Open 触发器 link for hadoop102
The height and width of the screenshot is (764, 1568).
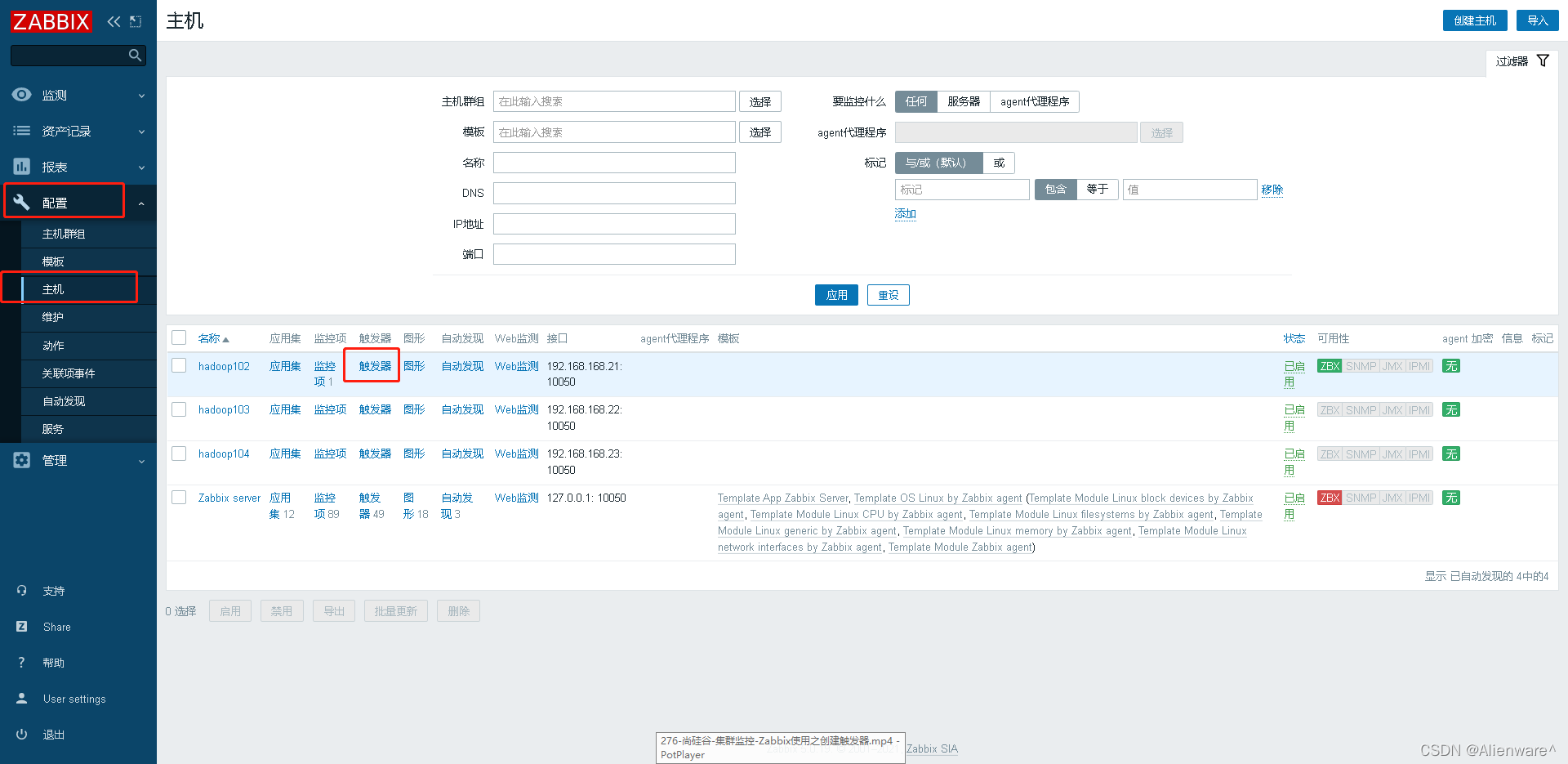tap(375, 366)
